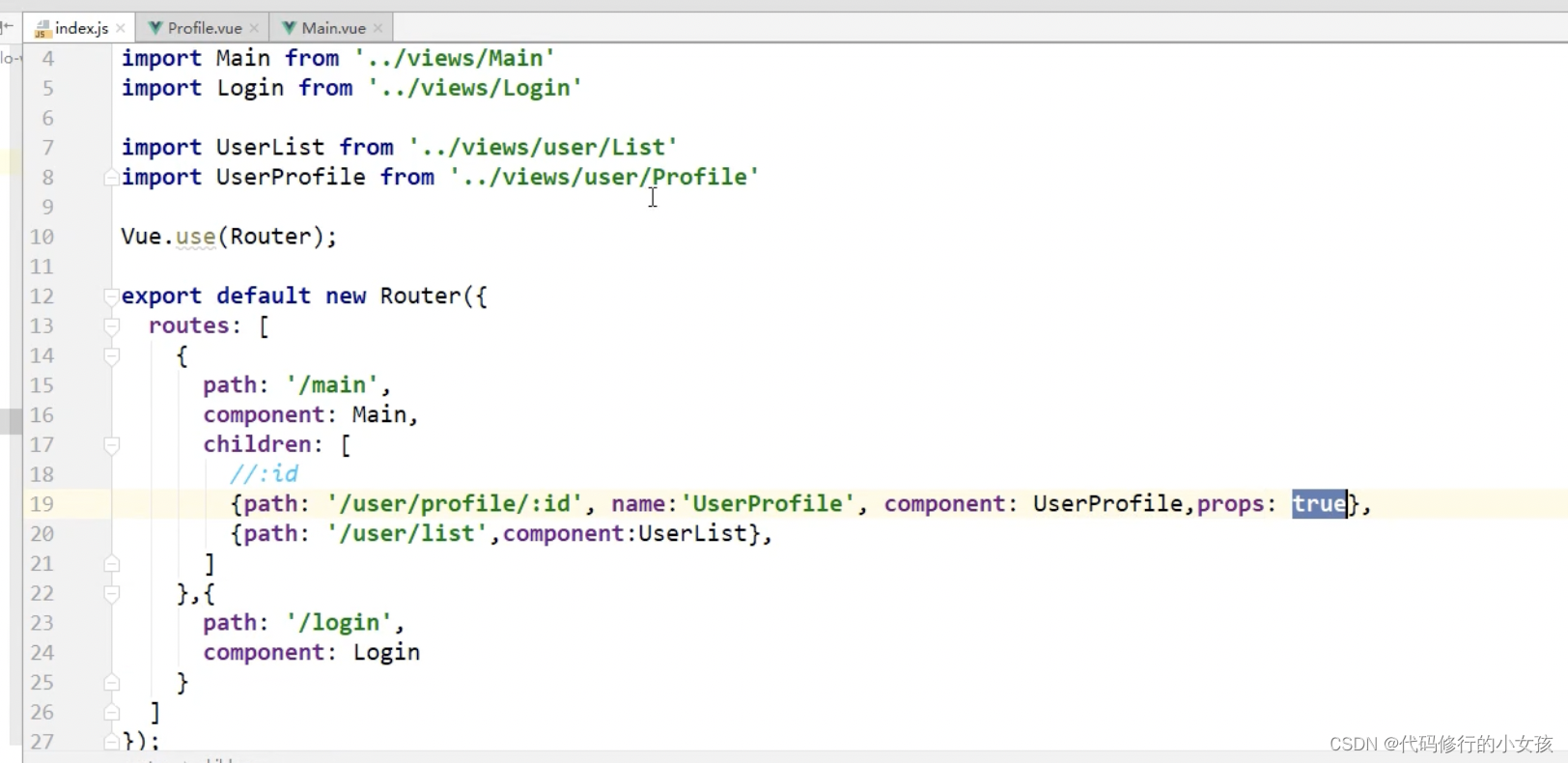Image resolution: width=1568 pixels, height=763 pixels.
Task: Close the index.js tab
Action: tap(121, 28)
